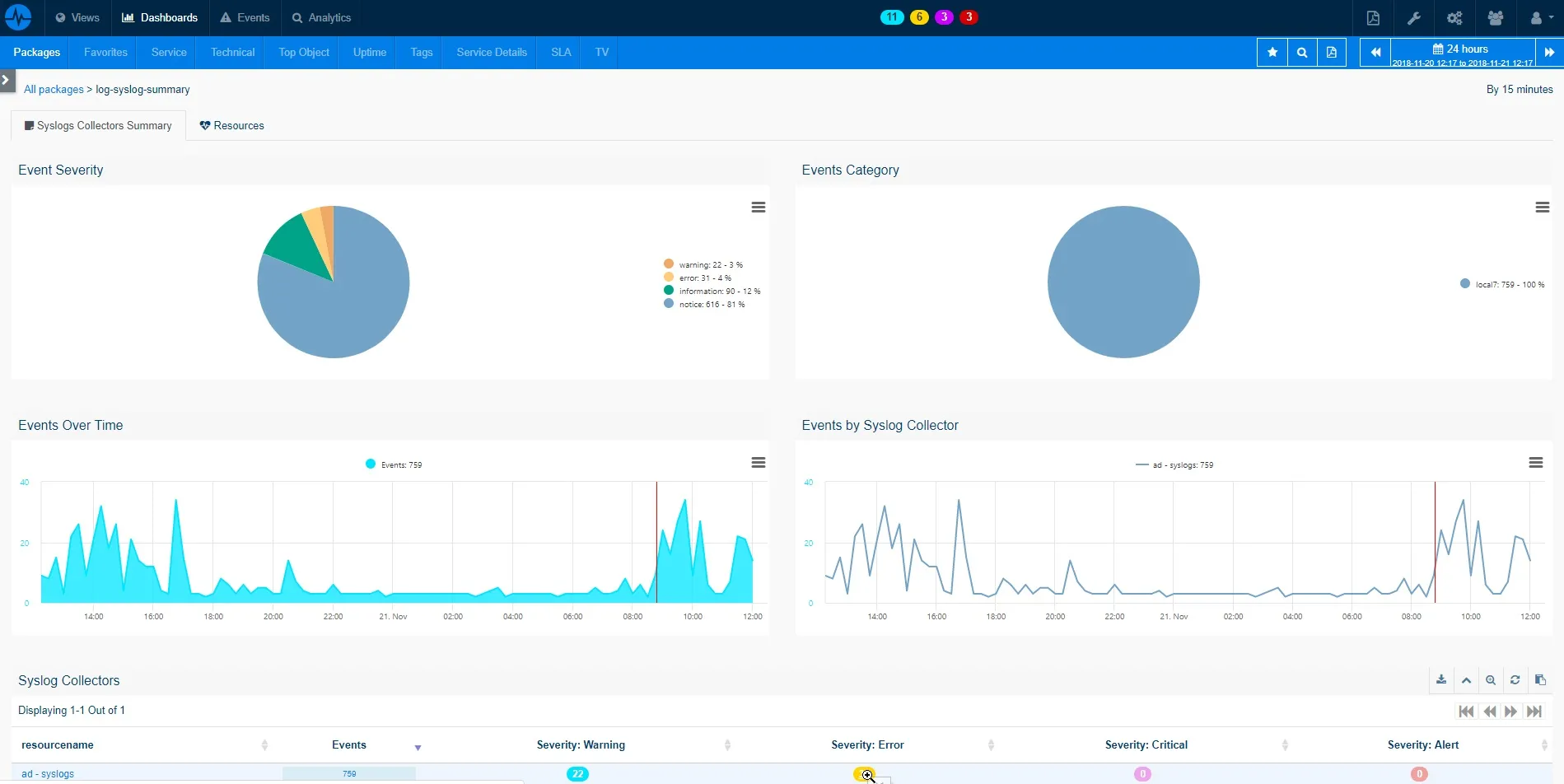Add dashboard to favorites with star icon
Viewport: 1564px width, 784px height.
pyautogui.click(x=1272, y=53)
